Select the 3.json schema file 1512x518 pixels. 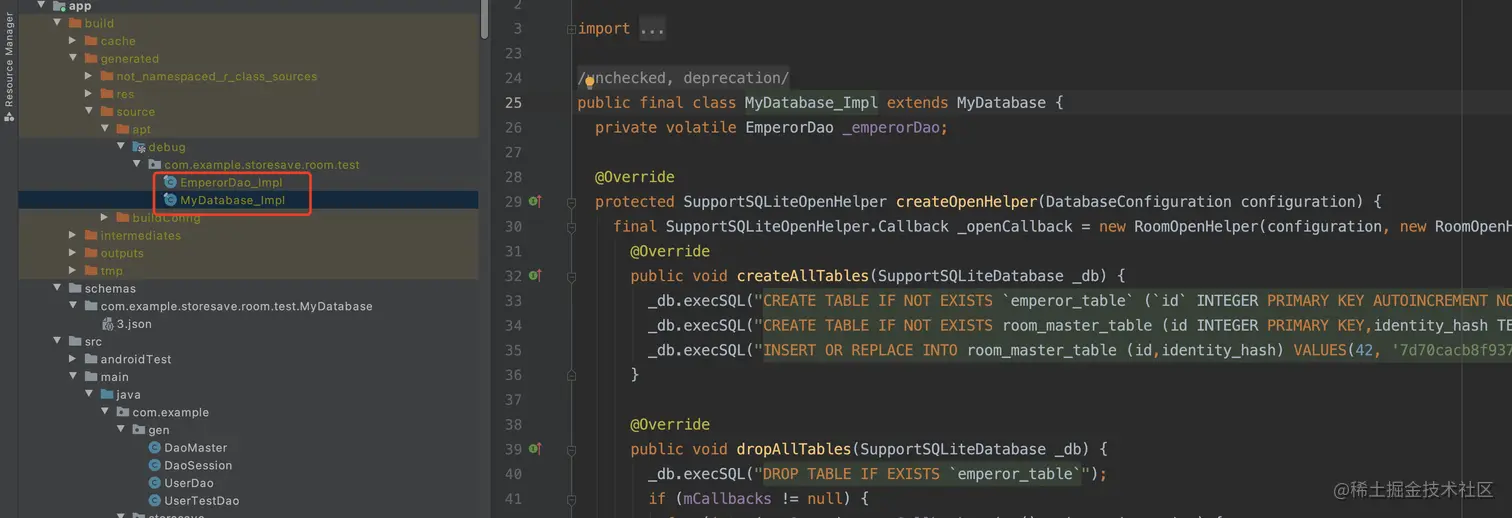point(134,324)
